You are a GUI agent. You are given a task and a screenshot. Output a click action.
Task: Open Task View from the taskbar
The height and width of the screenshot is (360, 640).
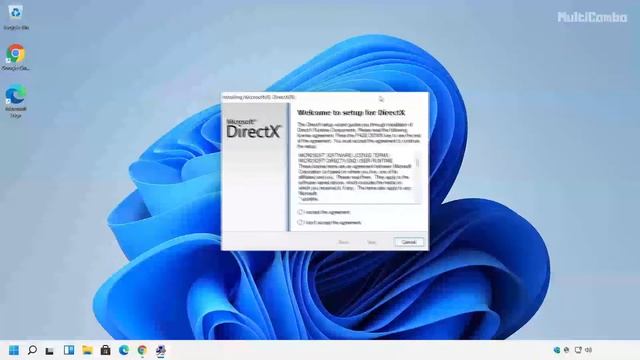[50, 350]
